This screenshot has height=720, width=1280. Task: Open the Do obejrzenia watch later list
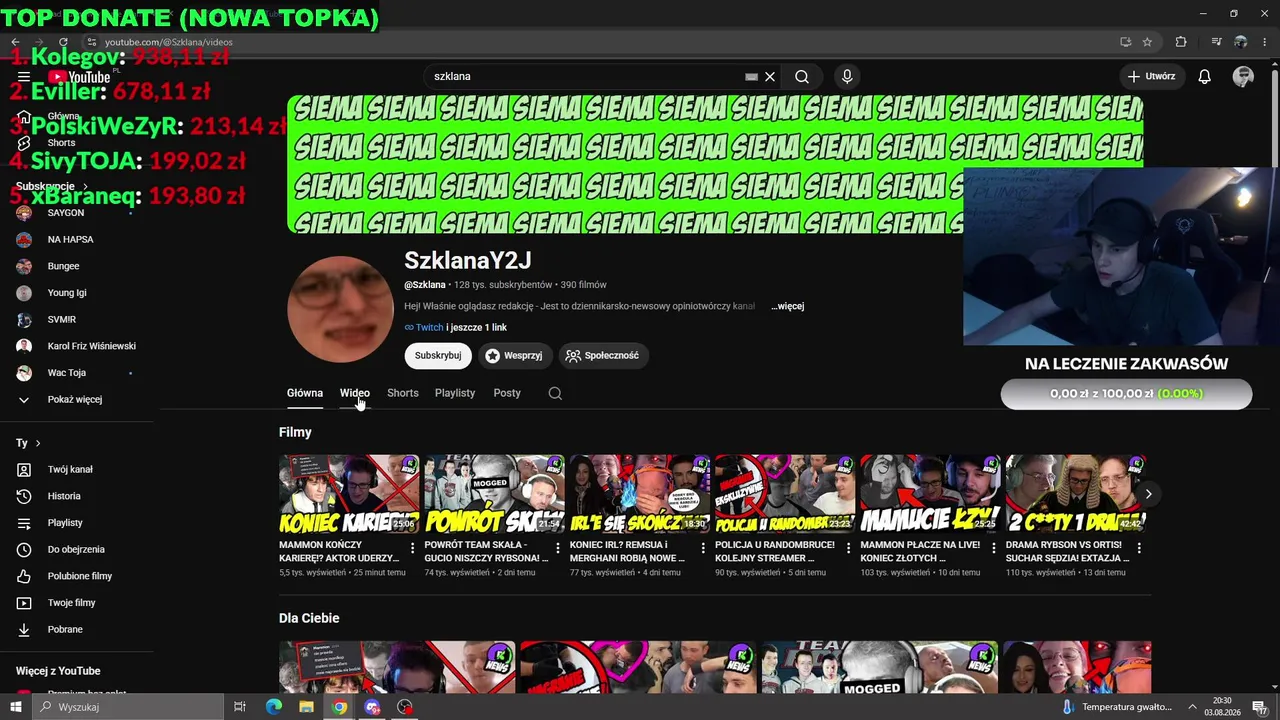(78, 549)
